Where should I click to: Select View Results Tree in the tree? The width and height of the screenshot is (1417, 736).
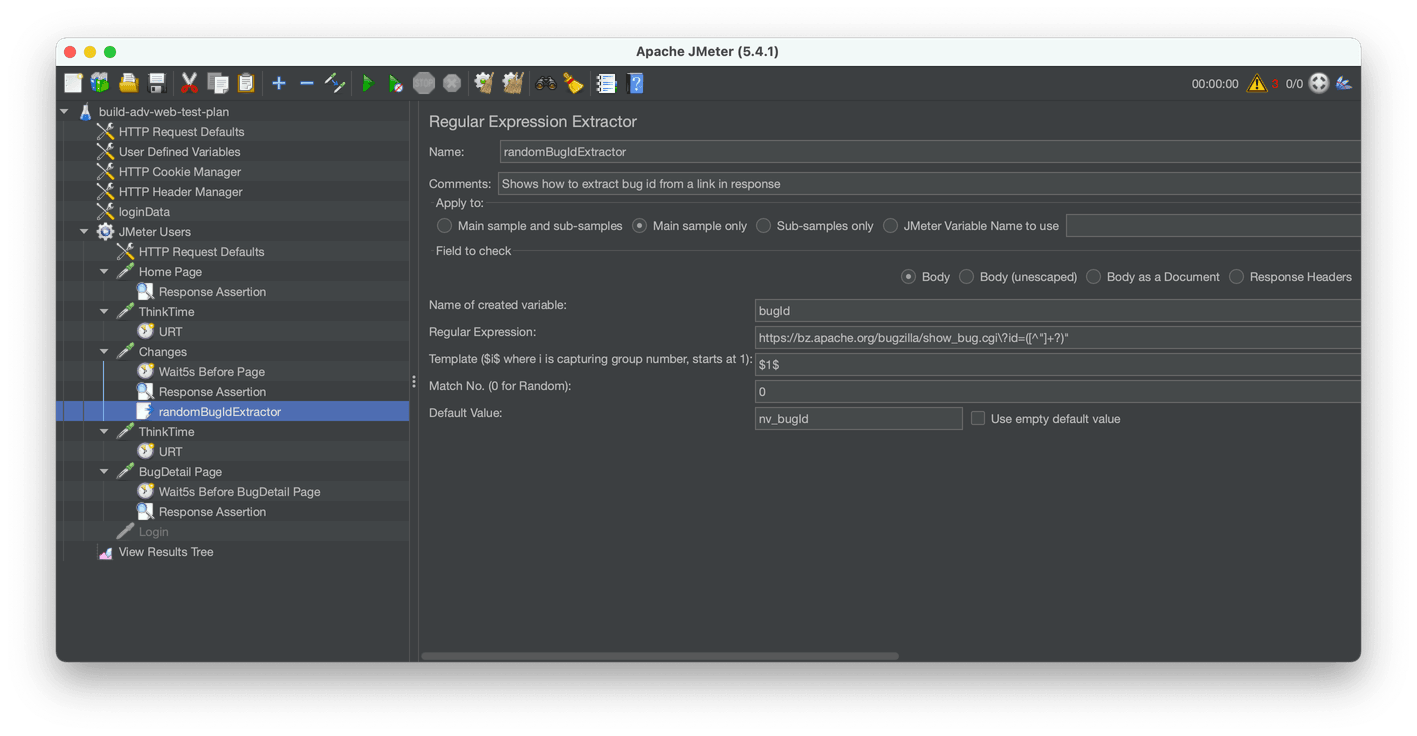[166, 551]
